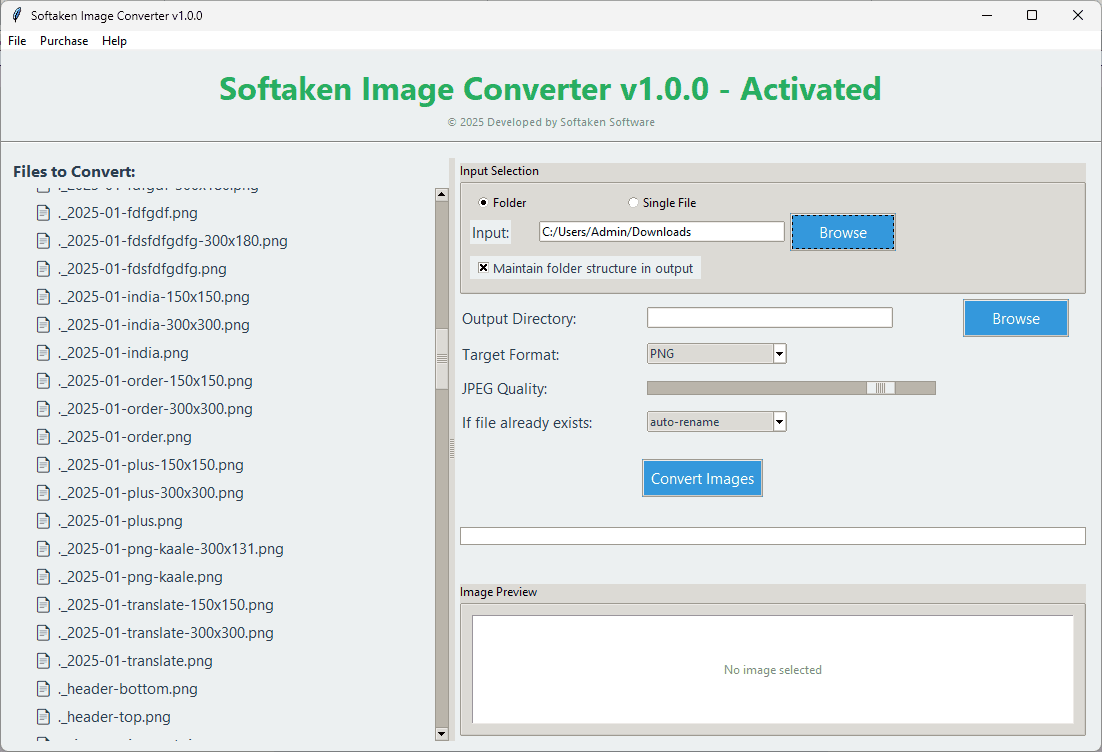This screenshot has width=1102, height=752.
Task: Select the Single File radio button
Action: click(633, 202)
